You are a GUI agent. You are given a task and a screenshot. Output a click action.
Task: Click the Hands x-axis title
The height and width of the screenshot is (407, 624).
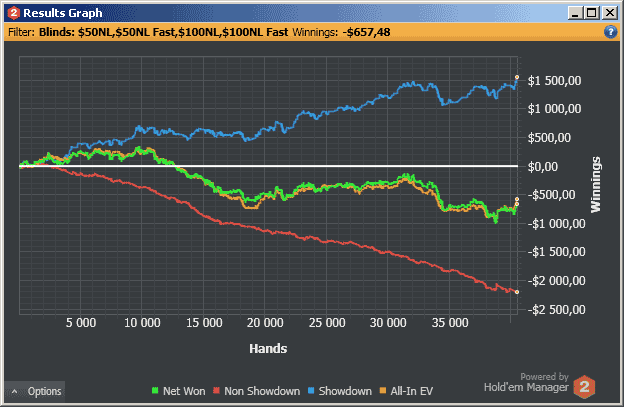point(268,349)
